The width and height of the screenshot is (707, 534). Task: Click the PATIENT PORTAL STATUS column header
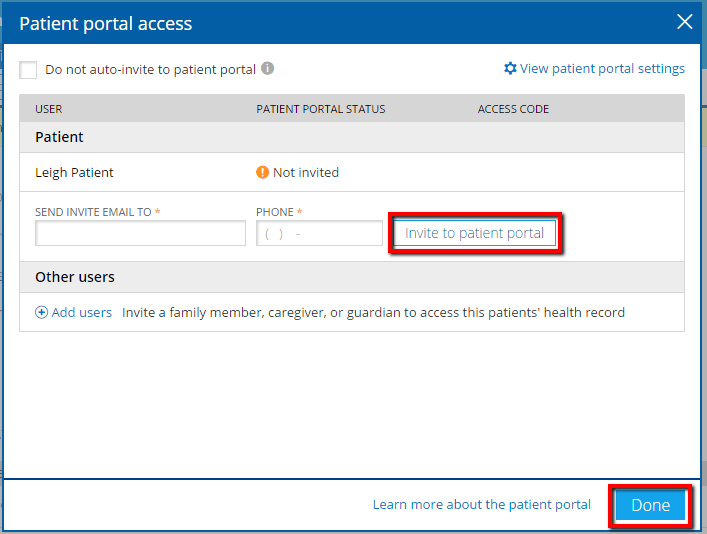tap(320, 109)
